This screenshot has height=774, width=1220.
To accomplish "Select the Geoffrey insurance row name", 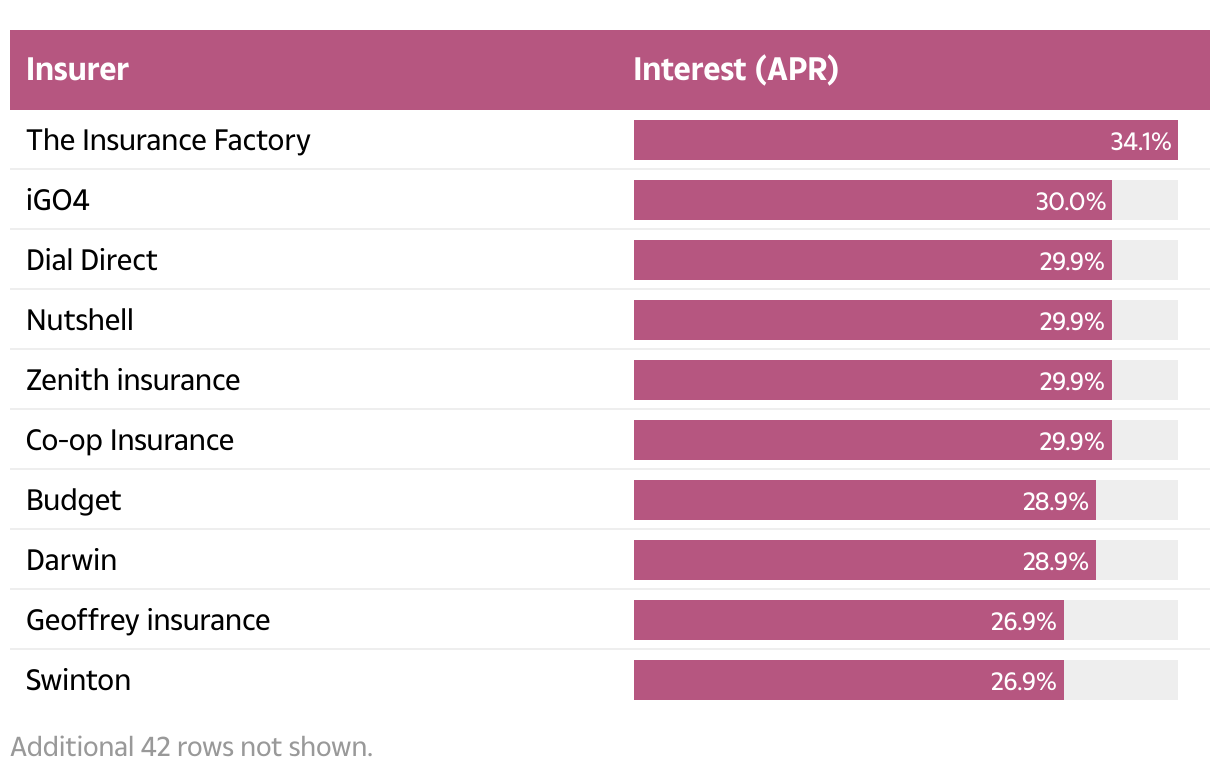I will coord(148,620).
